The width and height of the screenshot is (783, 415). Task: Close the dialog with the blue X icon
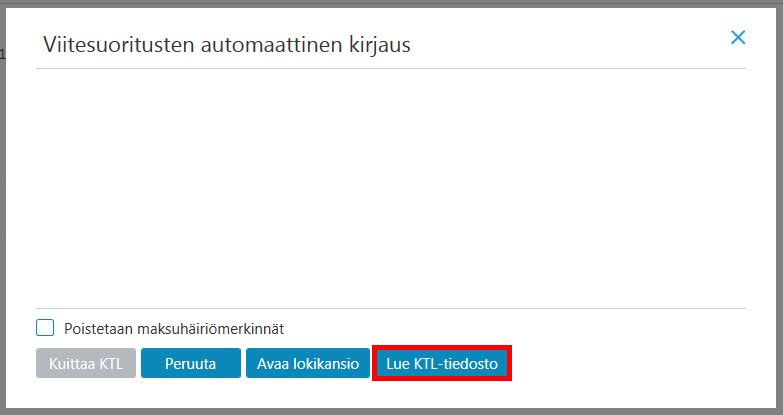click(738, 37)
